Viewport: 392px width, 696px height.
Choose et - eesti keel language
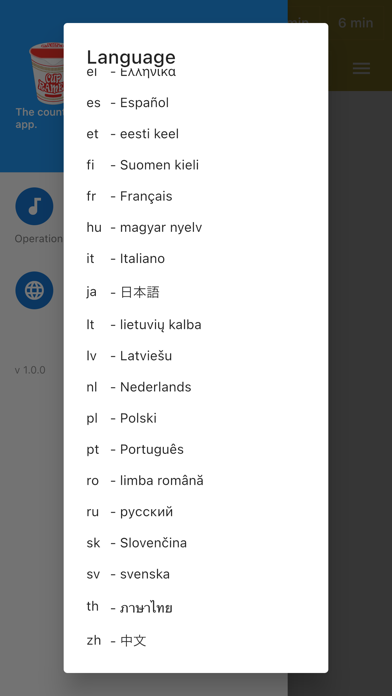[196, 134]
